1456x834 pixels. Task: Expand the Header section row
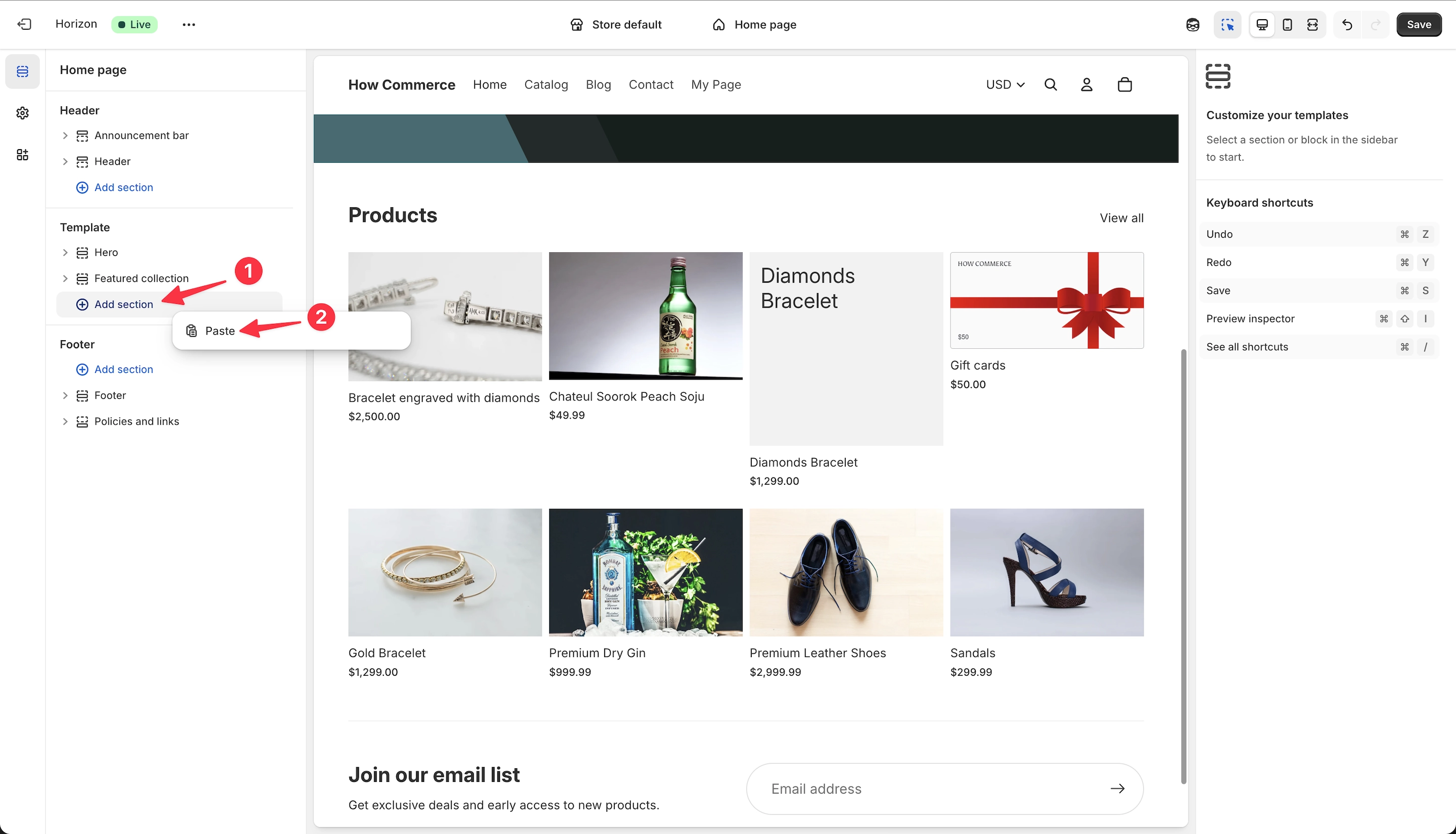(x=65, y=162)
